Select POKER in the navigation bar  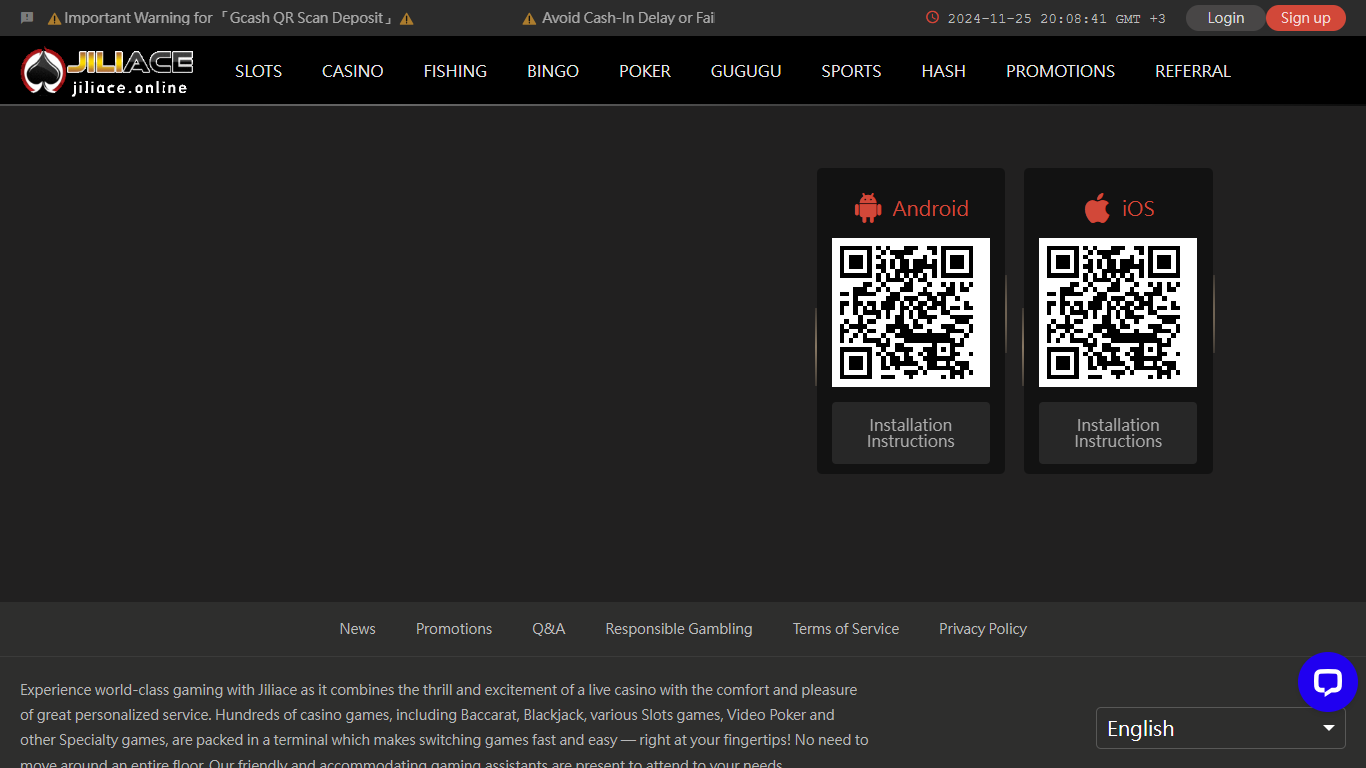tap(645, 71)
